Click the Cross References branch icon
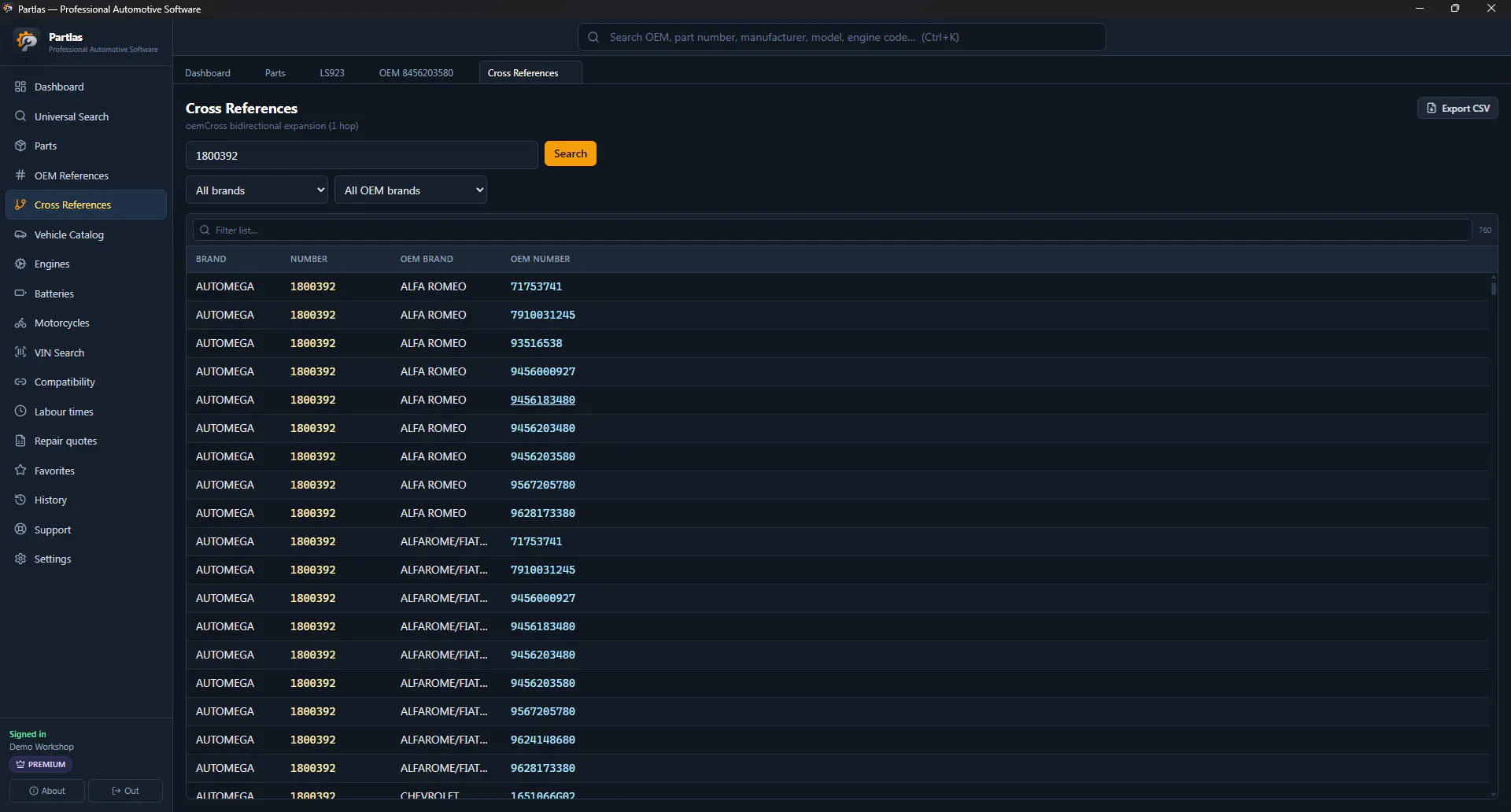 (x=20, y=205)
